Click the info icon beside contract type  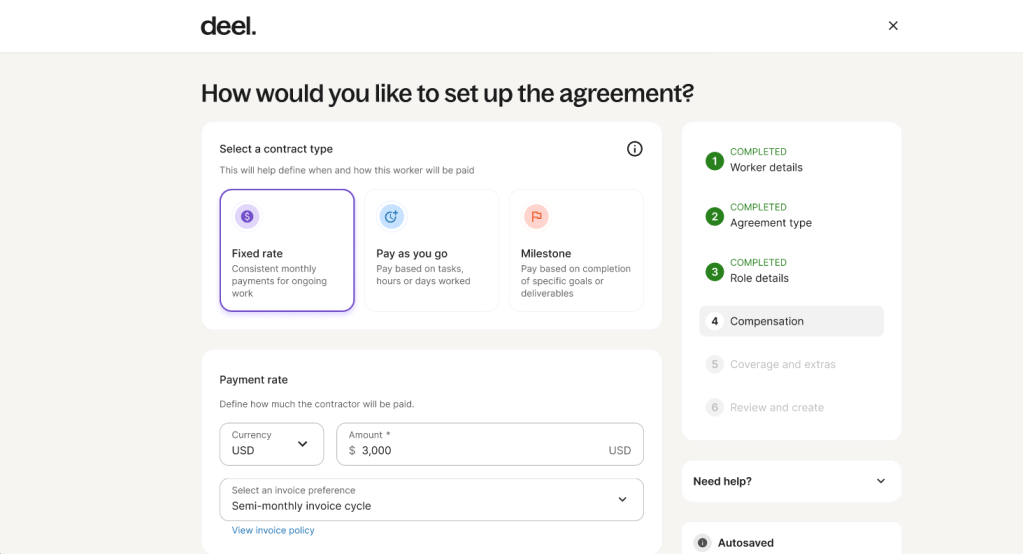point(634,149)
